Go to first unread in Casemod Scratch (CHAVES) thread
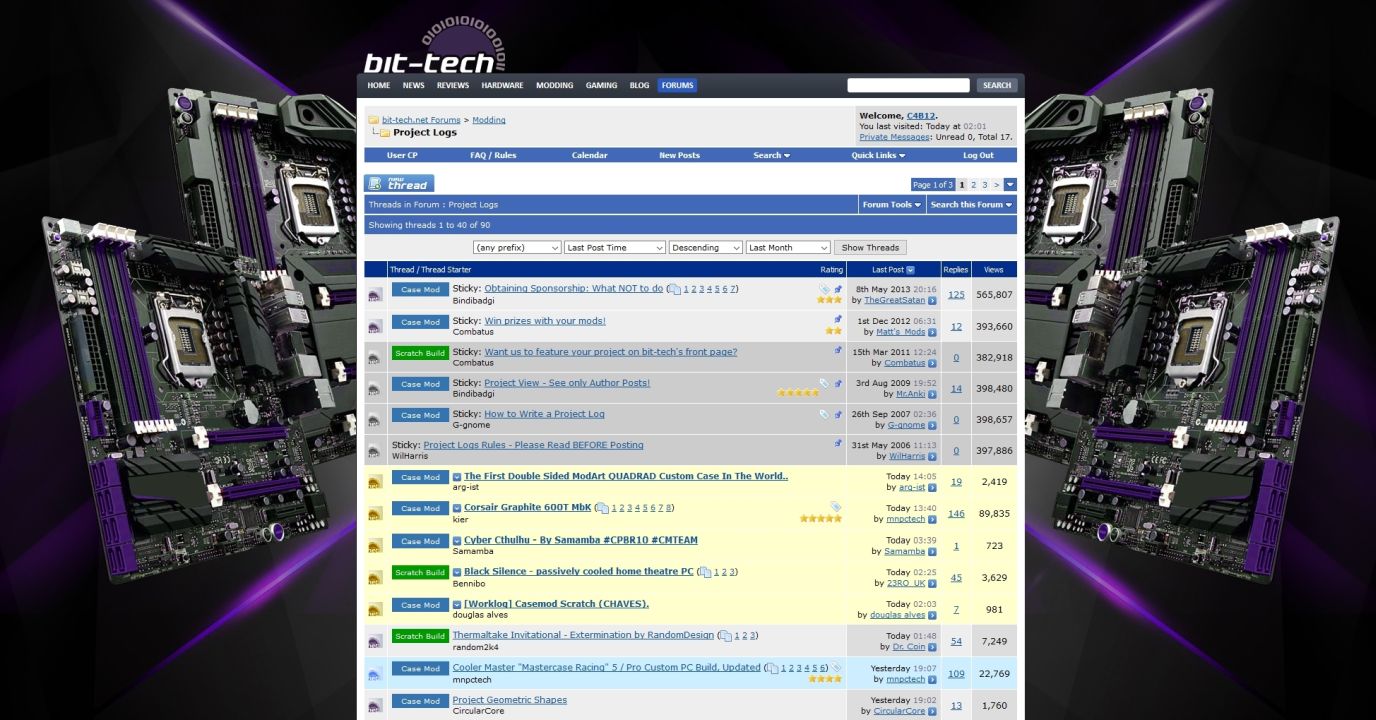Image resolution: width=1376 pixels, height=720 pixels. pos(457,605)
